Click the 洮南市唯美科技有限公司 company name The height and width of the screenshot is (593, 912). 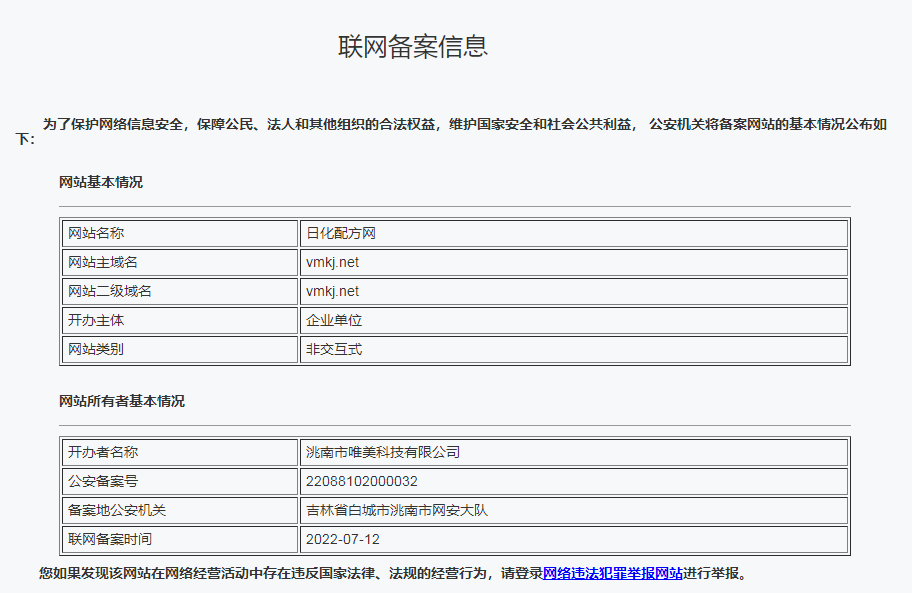pos(383,452)
